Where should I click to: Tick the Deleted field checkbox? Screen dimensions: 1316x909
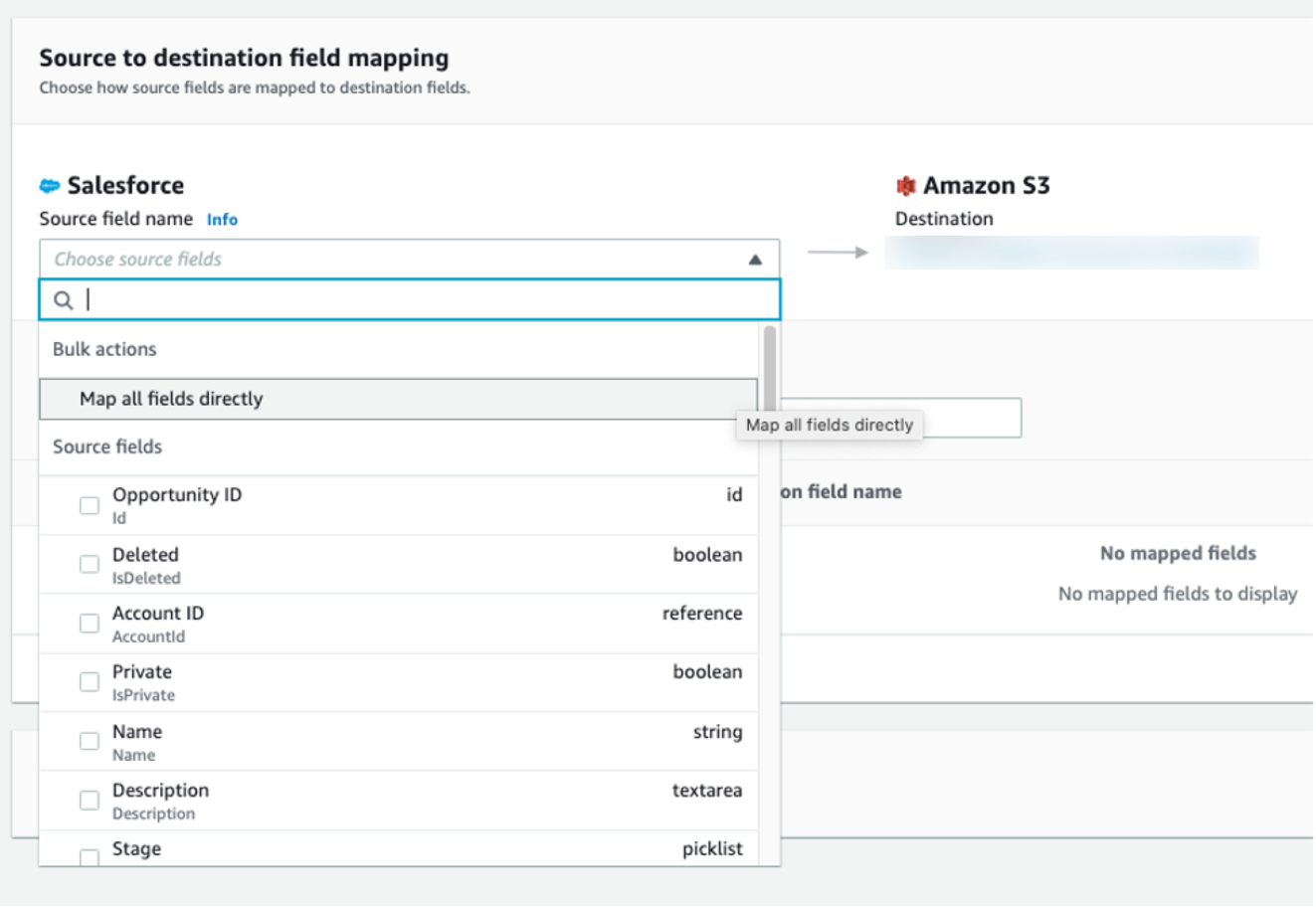[90, 564]
